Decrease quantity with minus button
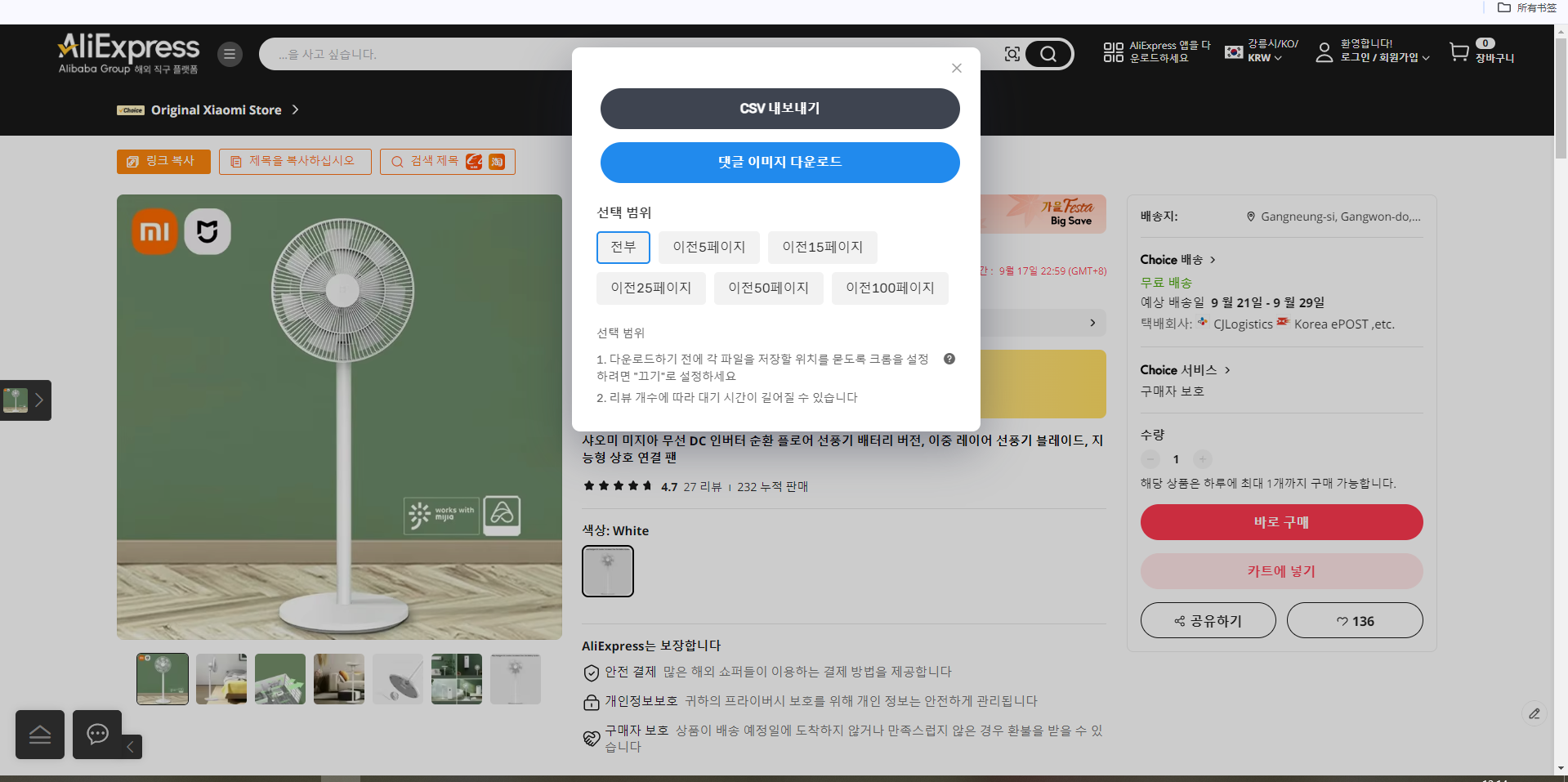The width and height of the screenshot is (1568, 782). point(1150,459)
